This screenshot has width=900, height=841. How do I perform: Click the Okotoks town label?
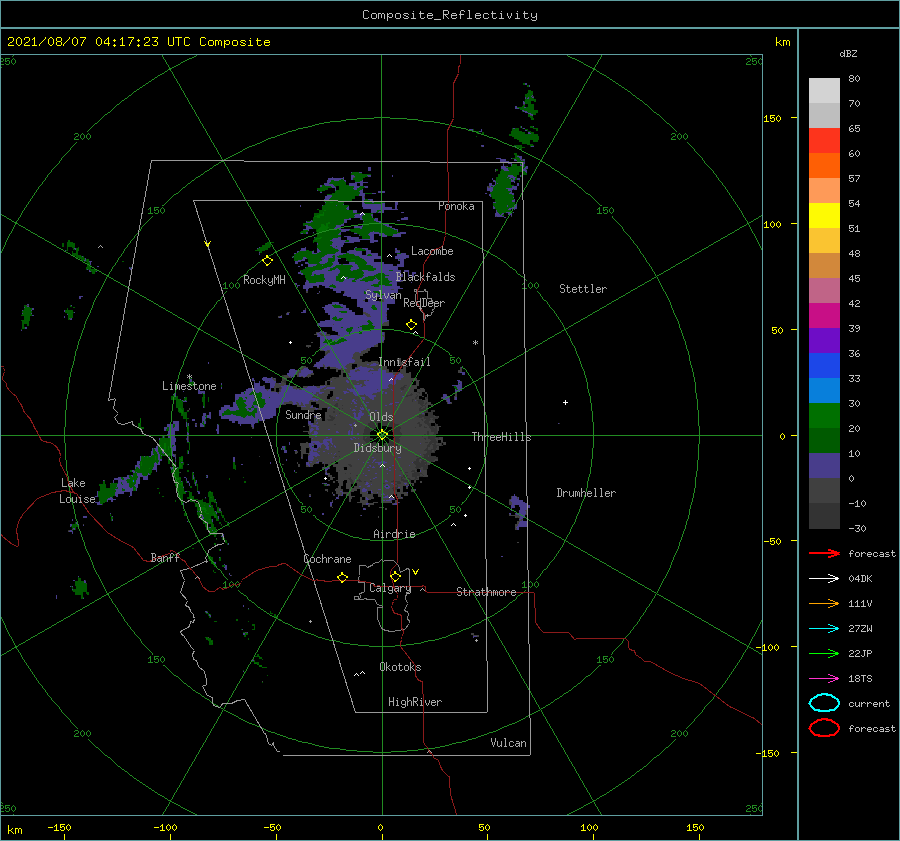[x=400, y=667]
